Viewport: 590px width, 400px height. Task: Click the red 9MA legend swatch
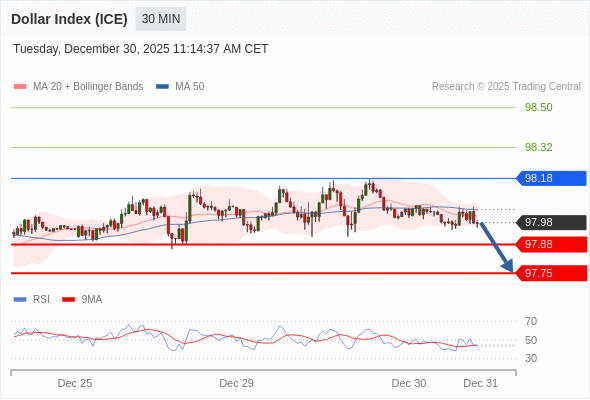click(68, 300)
